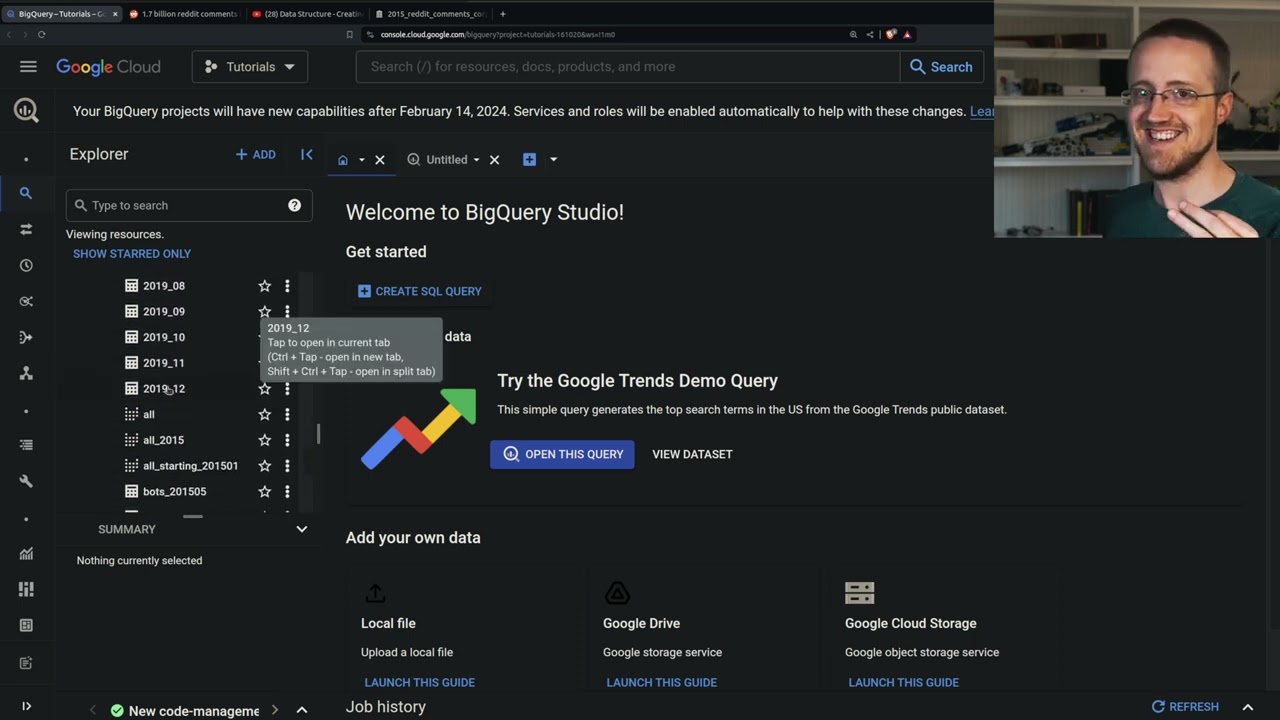1280x720 pixels.
Task: Switch to the home welcome tab
Action: 343,160
